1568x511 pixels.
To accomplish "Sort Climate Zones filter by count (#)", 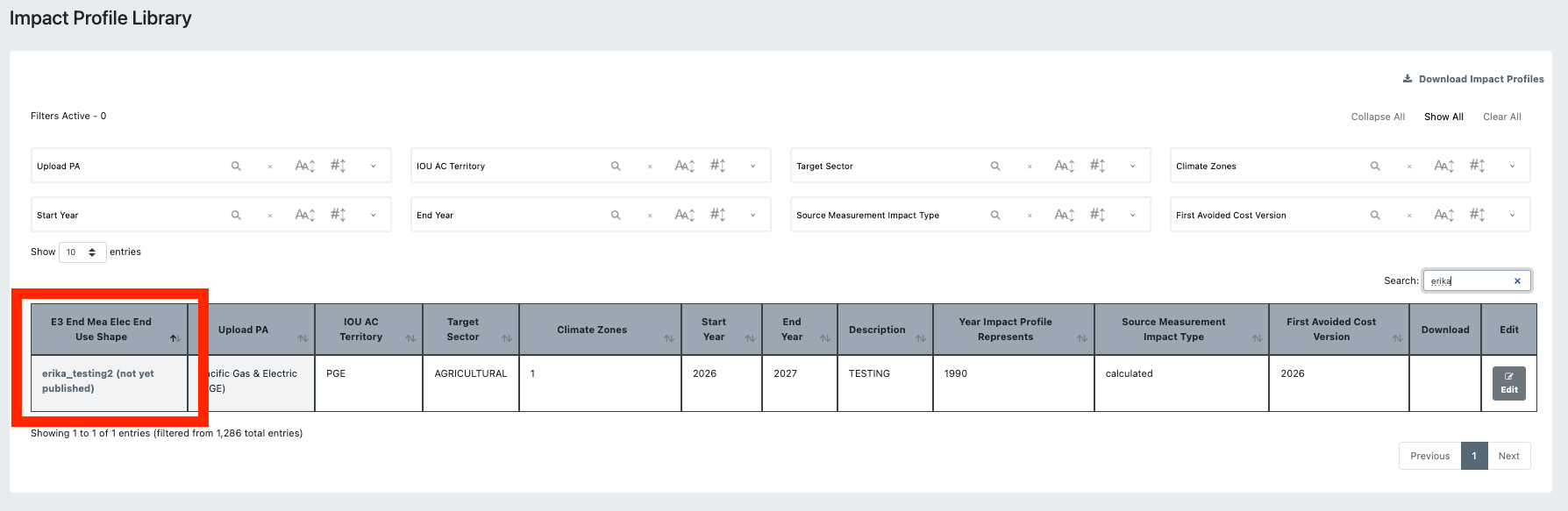I will coord(1478,166).
